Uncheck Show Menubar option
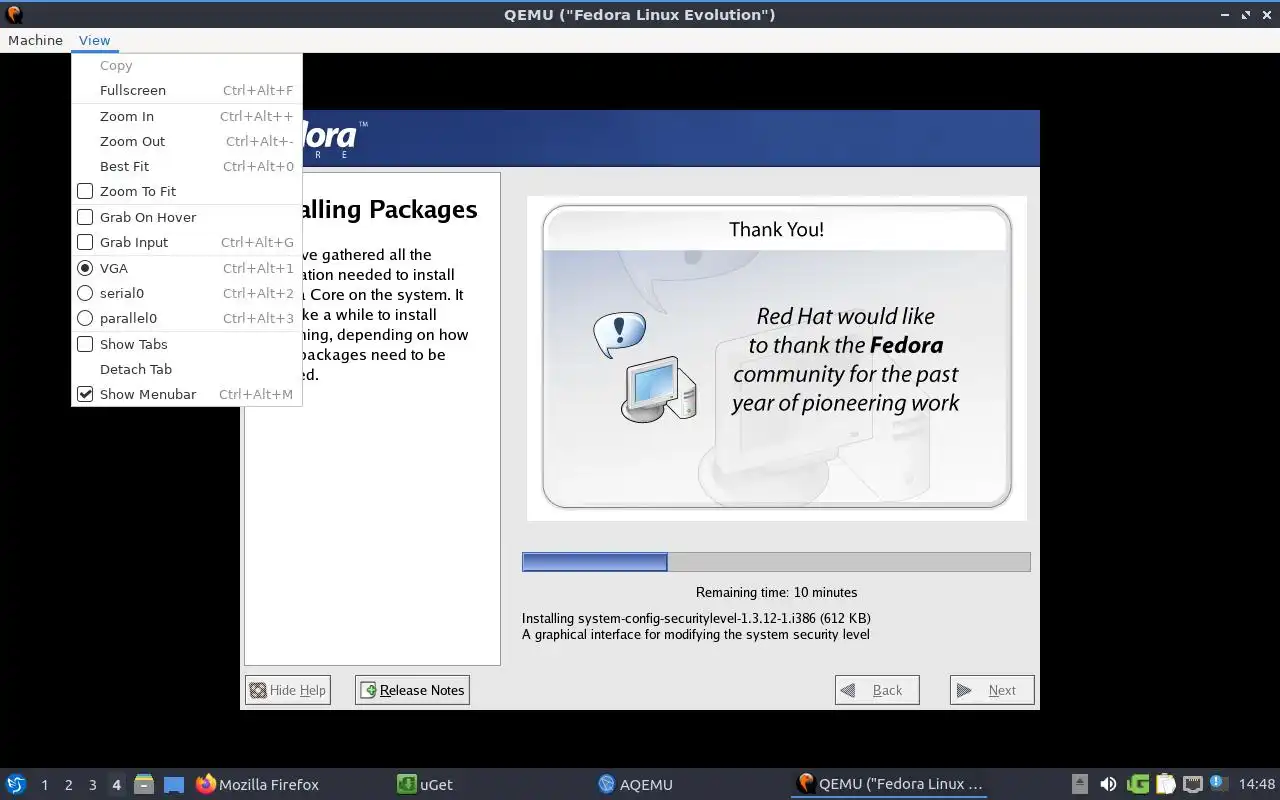Viewport: 1280px width, 800px height. [186, 394]
